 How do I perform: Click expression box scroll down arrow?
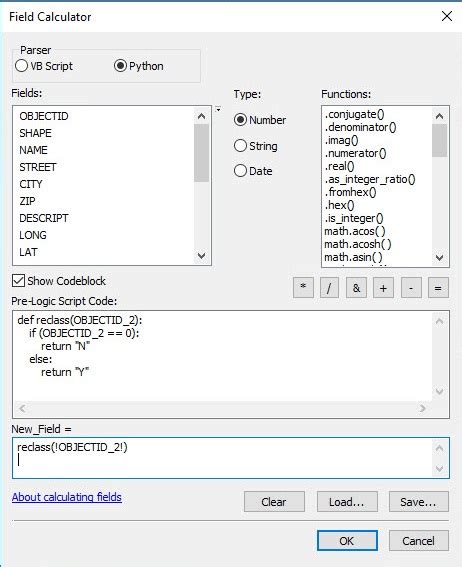pyautogui.click(x=440, y=469)
